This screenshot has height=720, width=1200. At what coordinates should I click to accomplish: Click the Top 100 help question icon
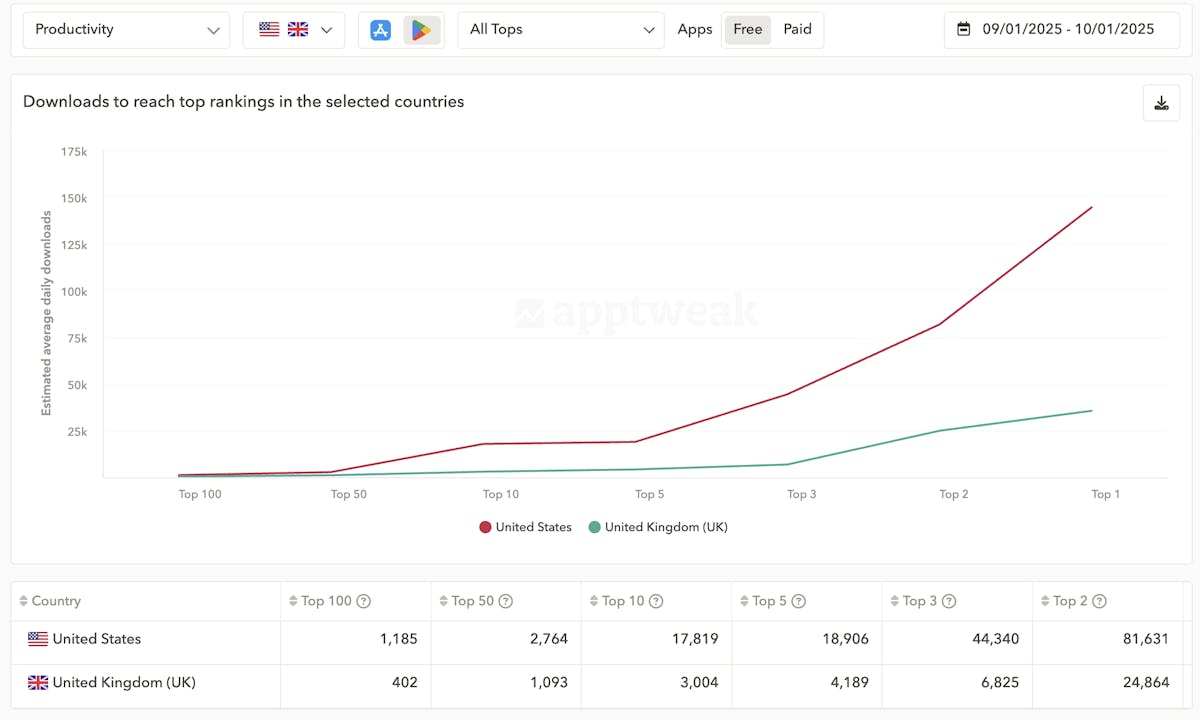click(x=364, y=601)
